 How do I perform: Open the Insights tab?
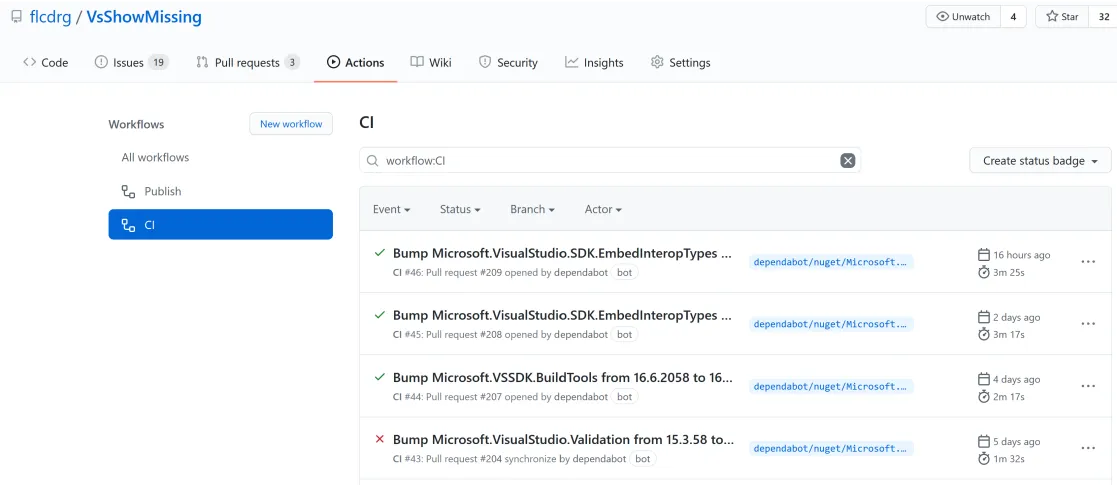(594, 63)
